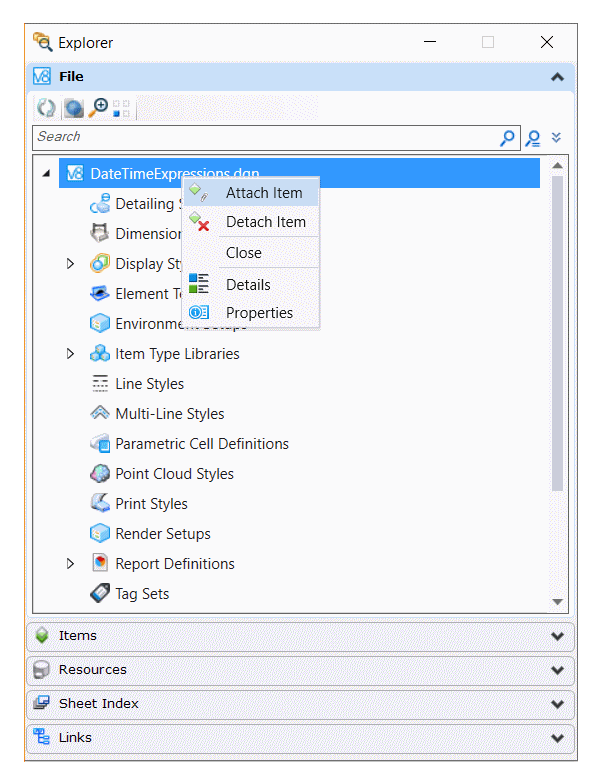605x783 pixels.
Task: Click the tree scrollbar up arrow
Action: click(558, 165)
